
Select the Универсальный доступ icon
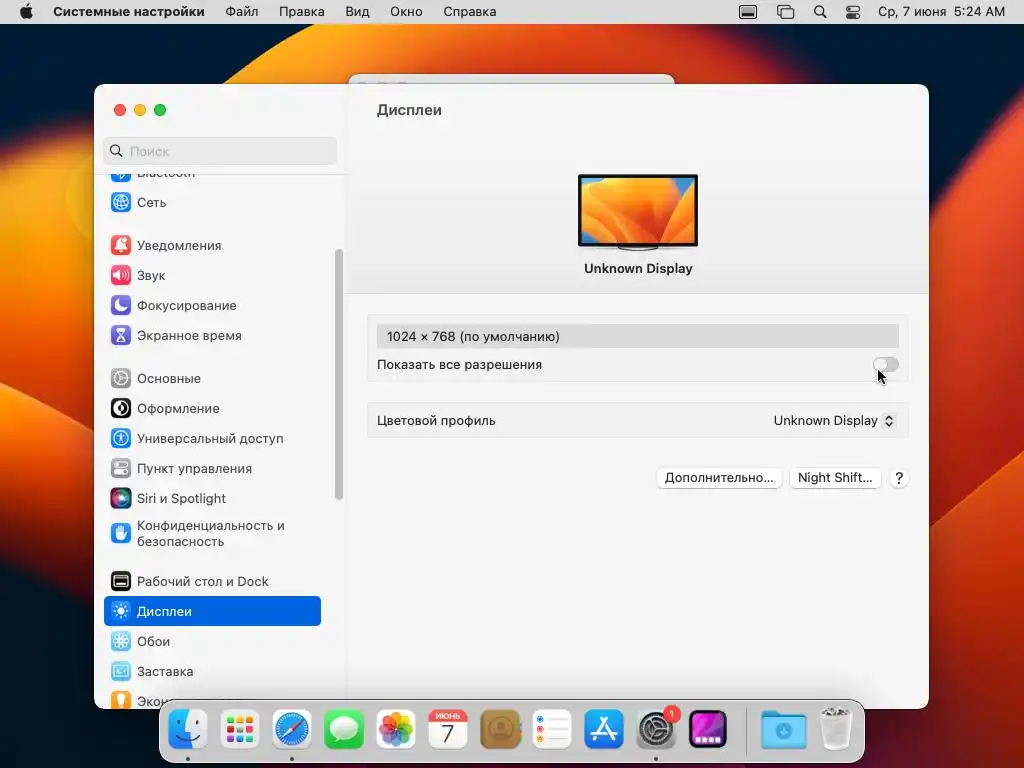121,439
